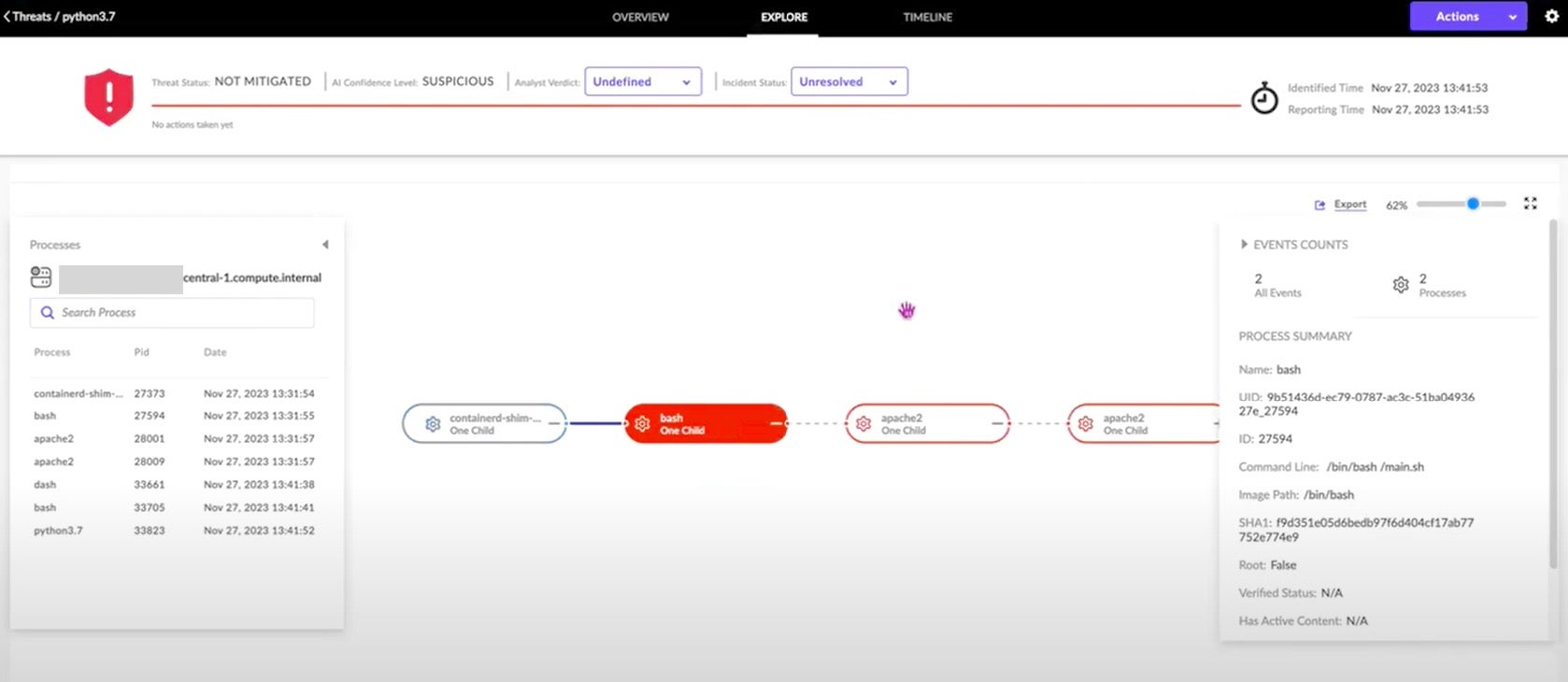Open the Analyst Verdict dropdown

[642, 82]
